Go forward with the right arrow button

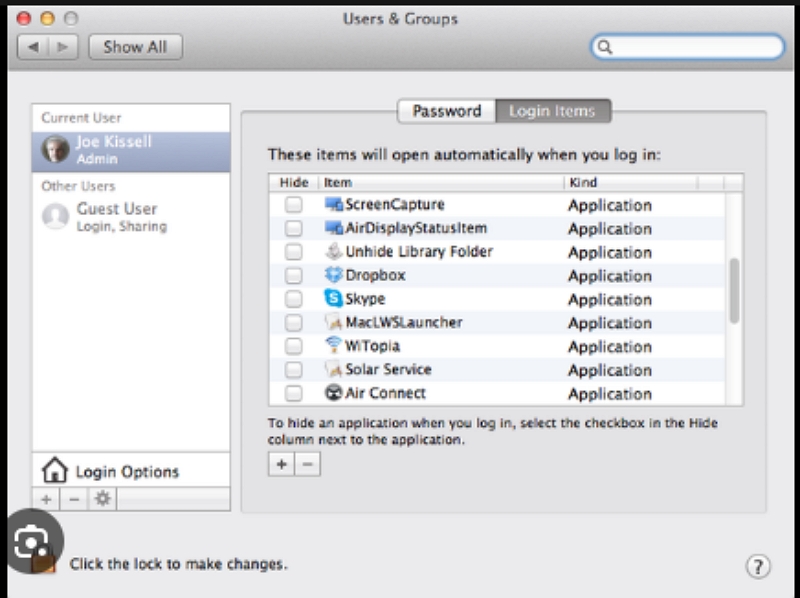[x=63, y=47]
